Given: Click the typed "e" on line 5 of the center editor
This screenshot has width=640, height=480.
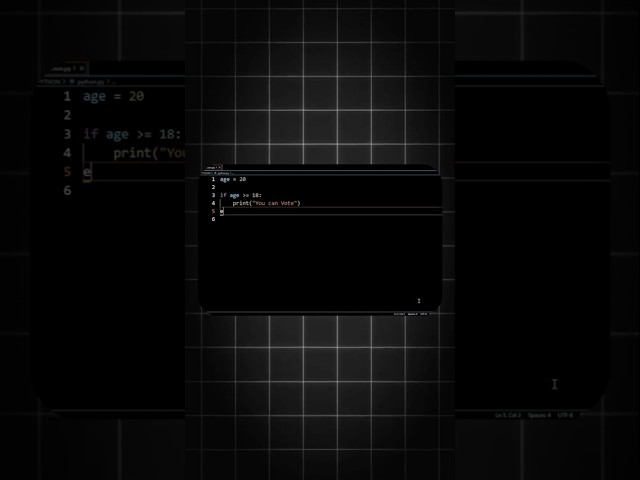Looking at the screenshot, I should point(222,211).
